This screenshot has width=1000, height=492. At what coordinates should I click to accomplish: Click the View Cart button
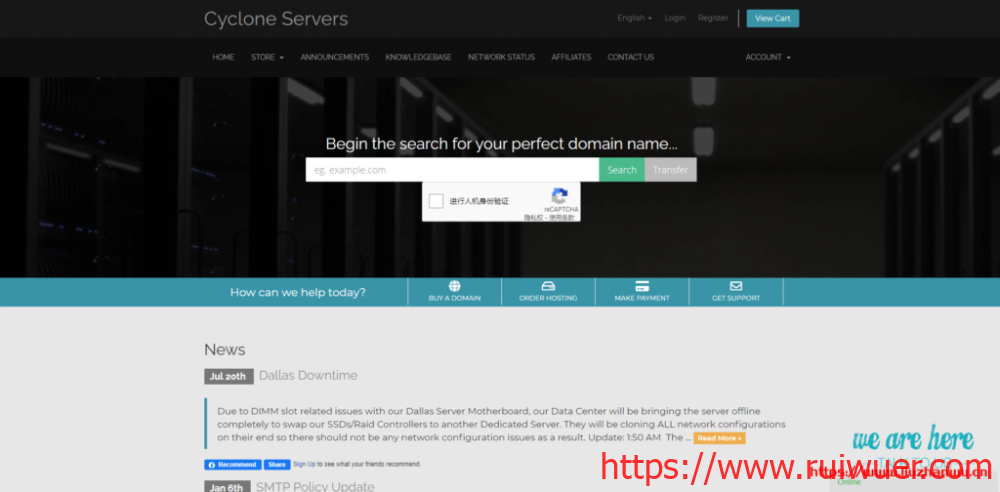coord(772,18)
